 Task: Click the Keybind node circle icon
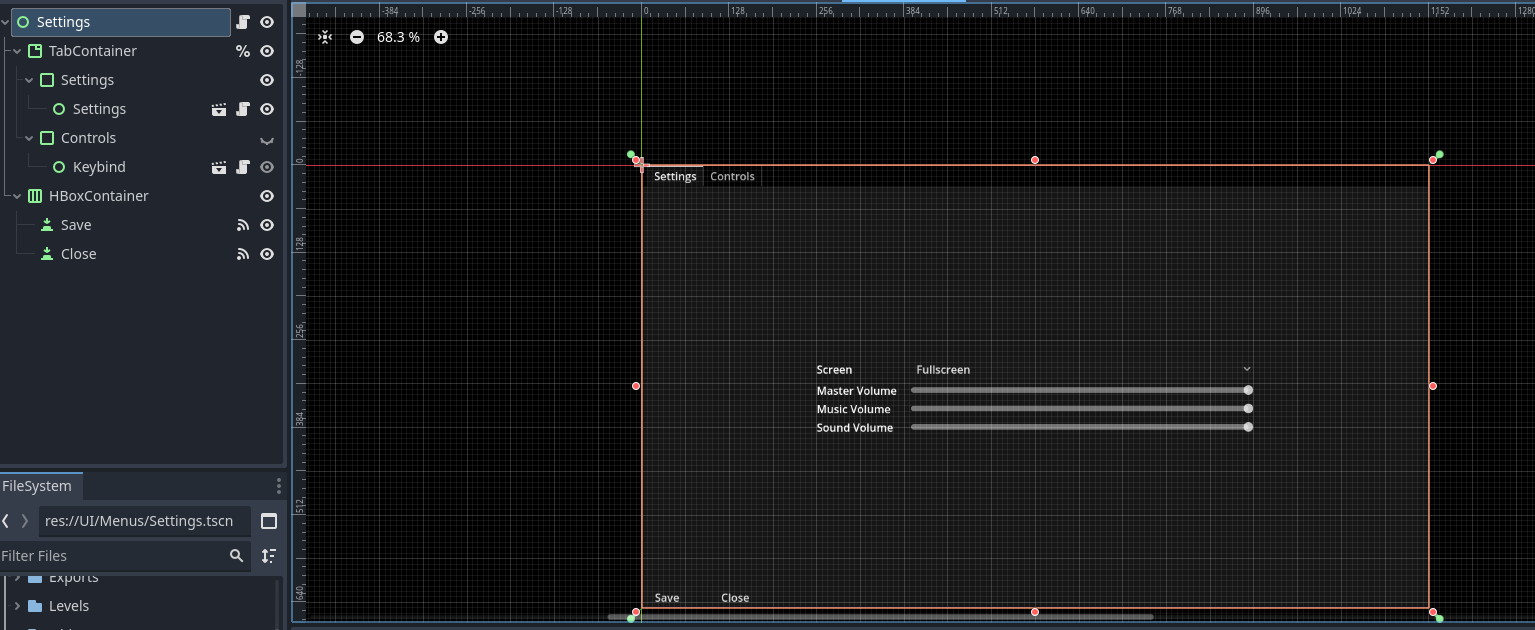click(x=59, y=167)
